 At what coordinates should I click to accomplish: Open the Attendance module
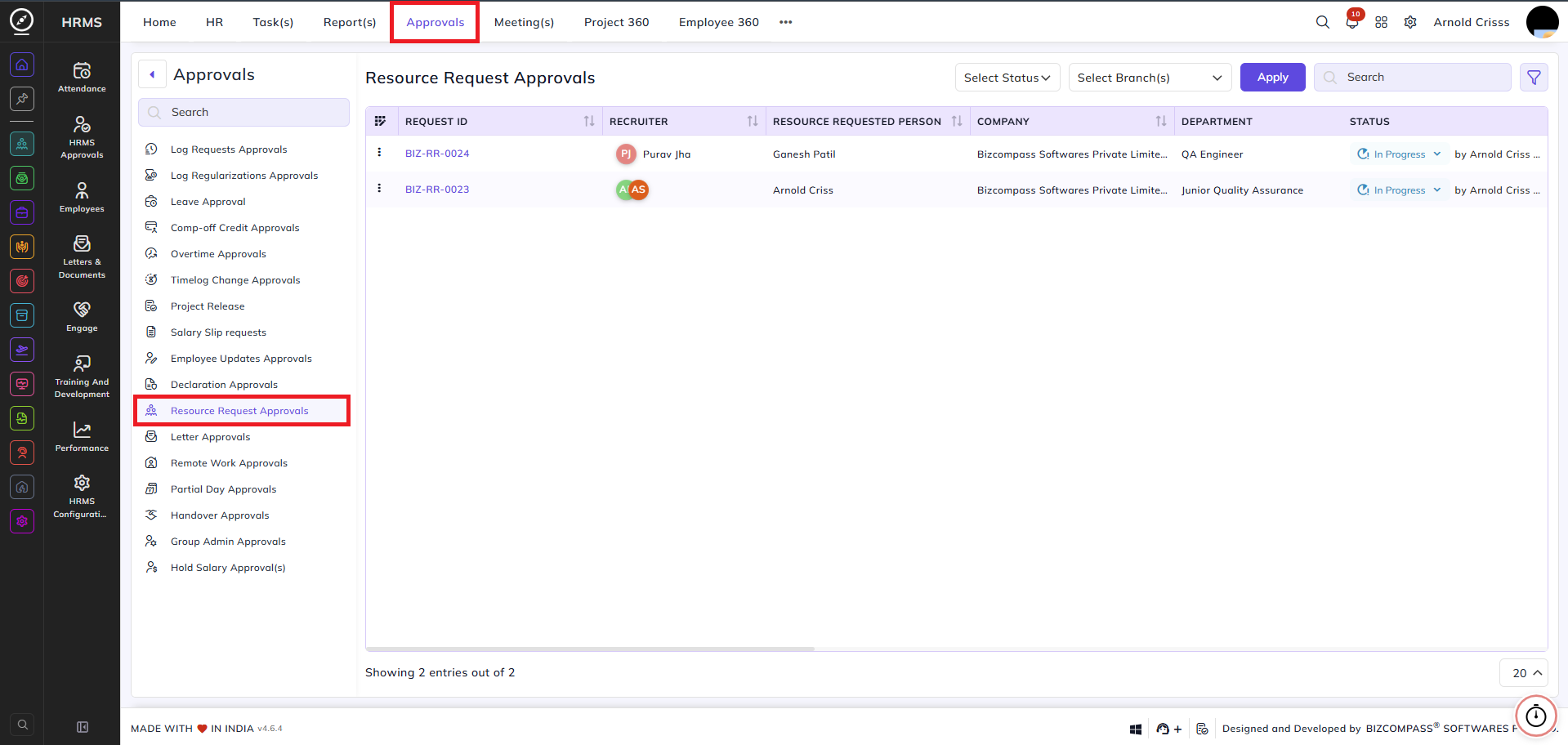(x=82, y=78)
